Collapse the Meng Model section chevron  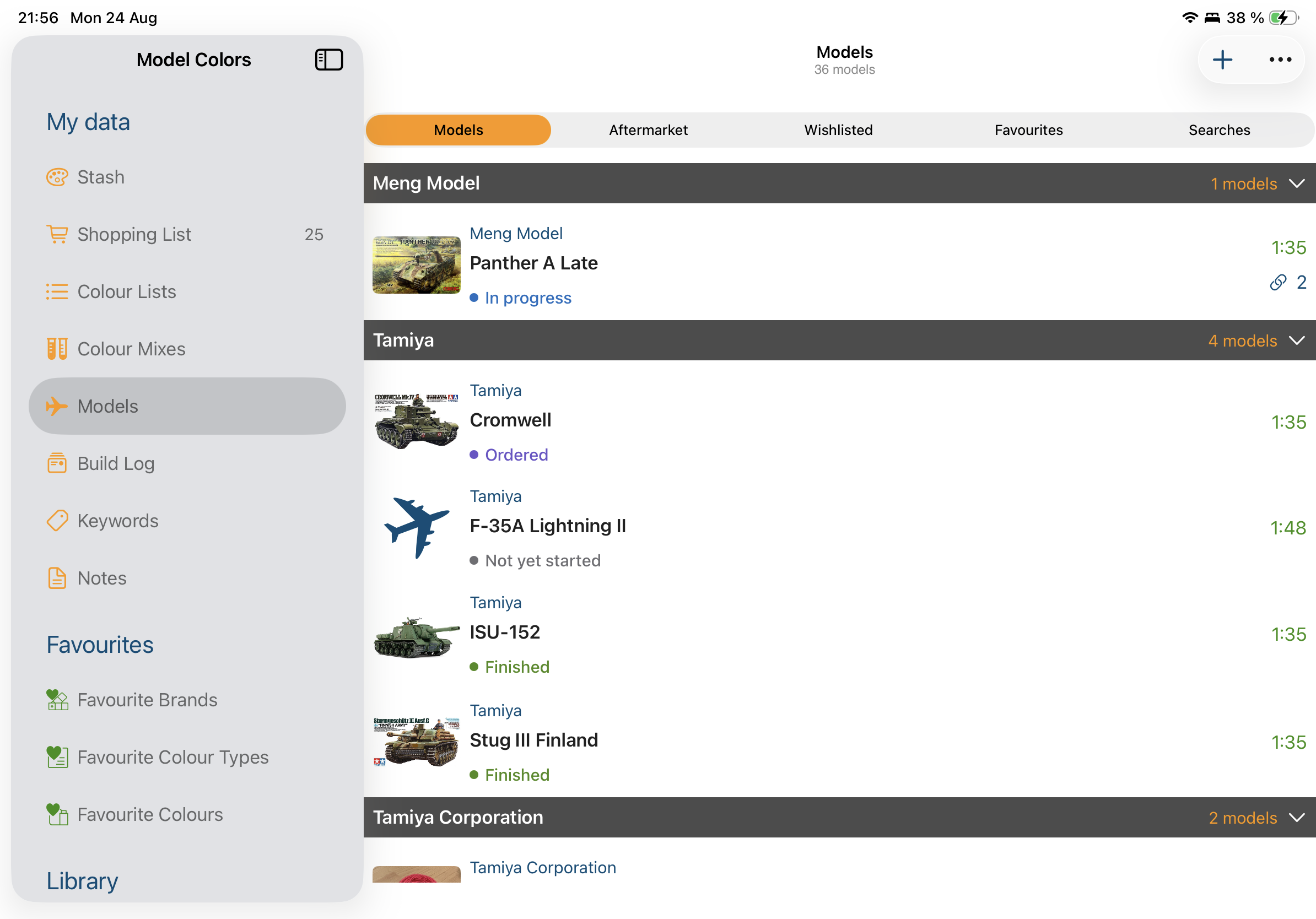1297,183
